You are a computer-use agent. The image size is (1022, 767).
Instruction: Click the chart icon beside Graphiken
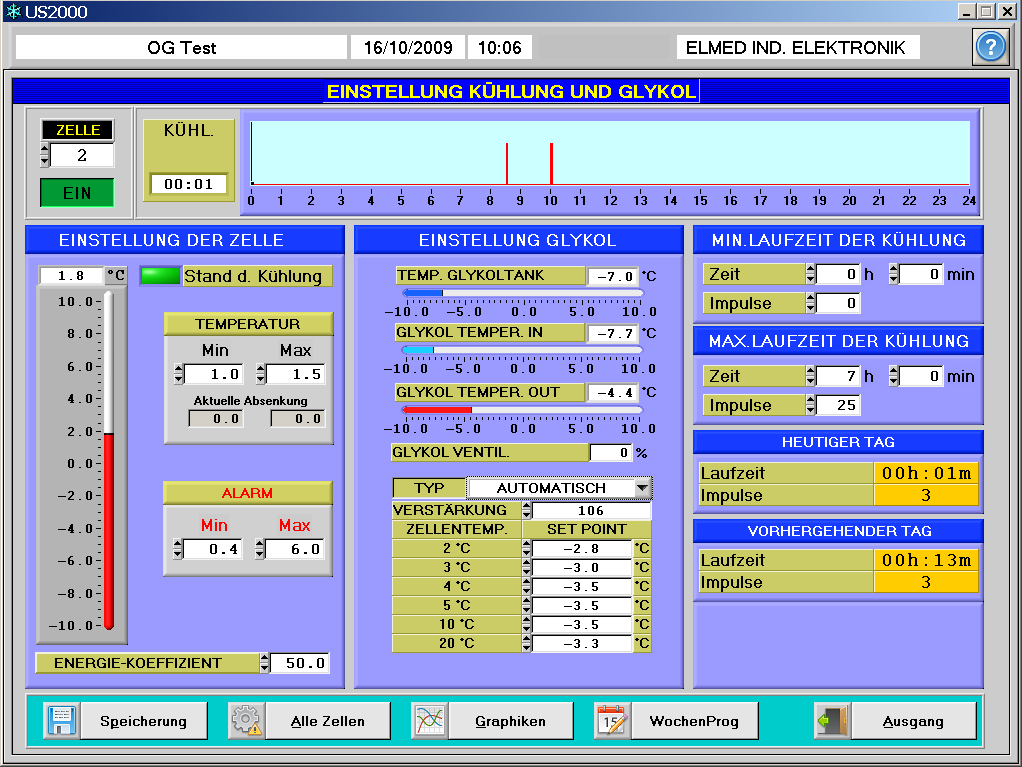(429, 720)
